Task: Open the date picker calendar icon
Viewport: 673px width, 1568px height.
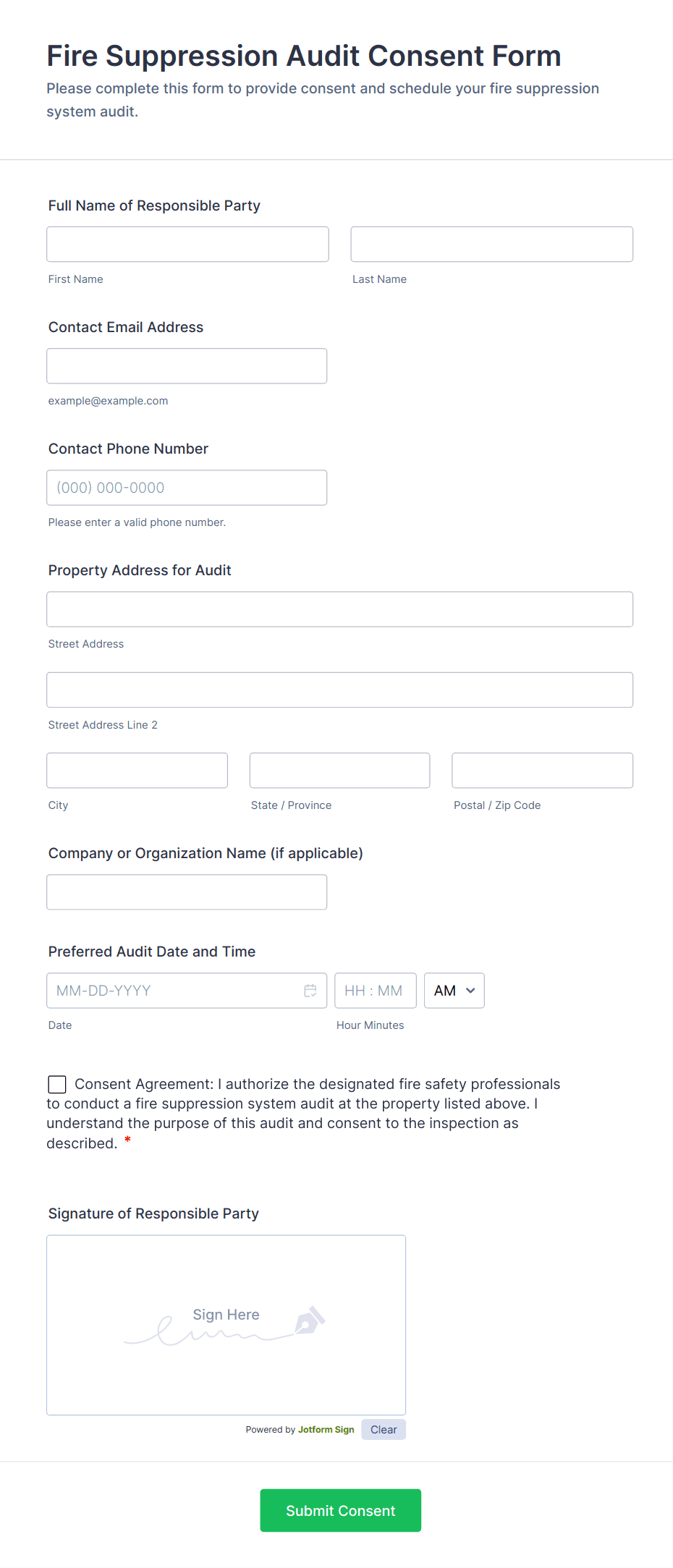Action: point(310,991)
